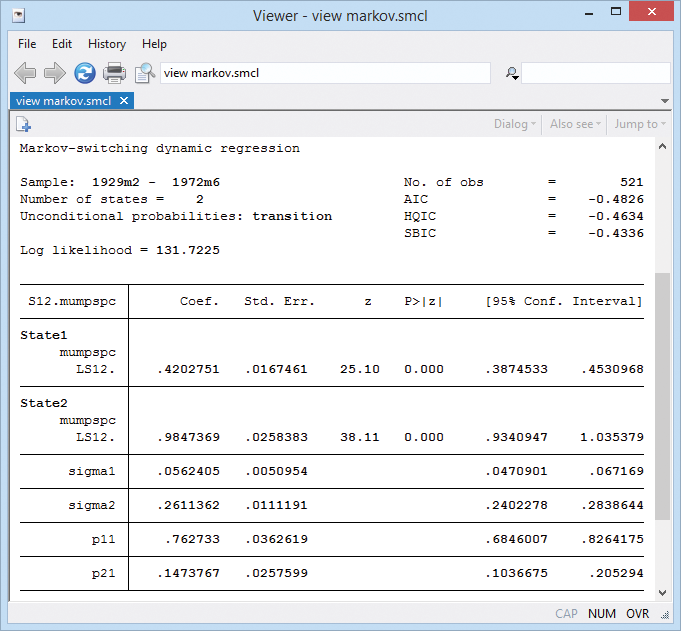
Task: Click the State1 row label
Action: click(43, 335)
